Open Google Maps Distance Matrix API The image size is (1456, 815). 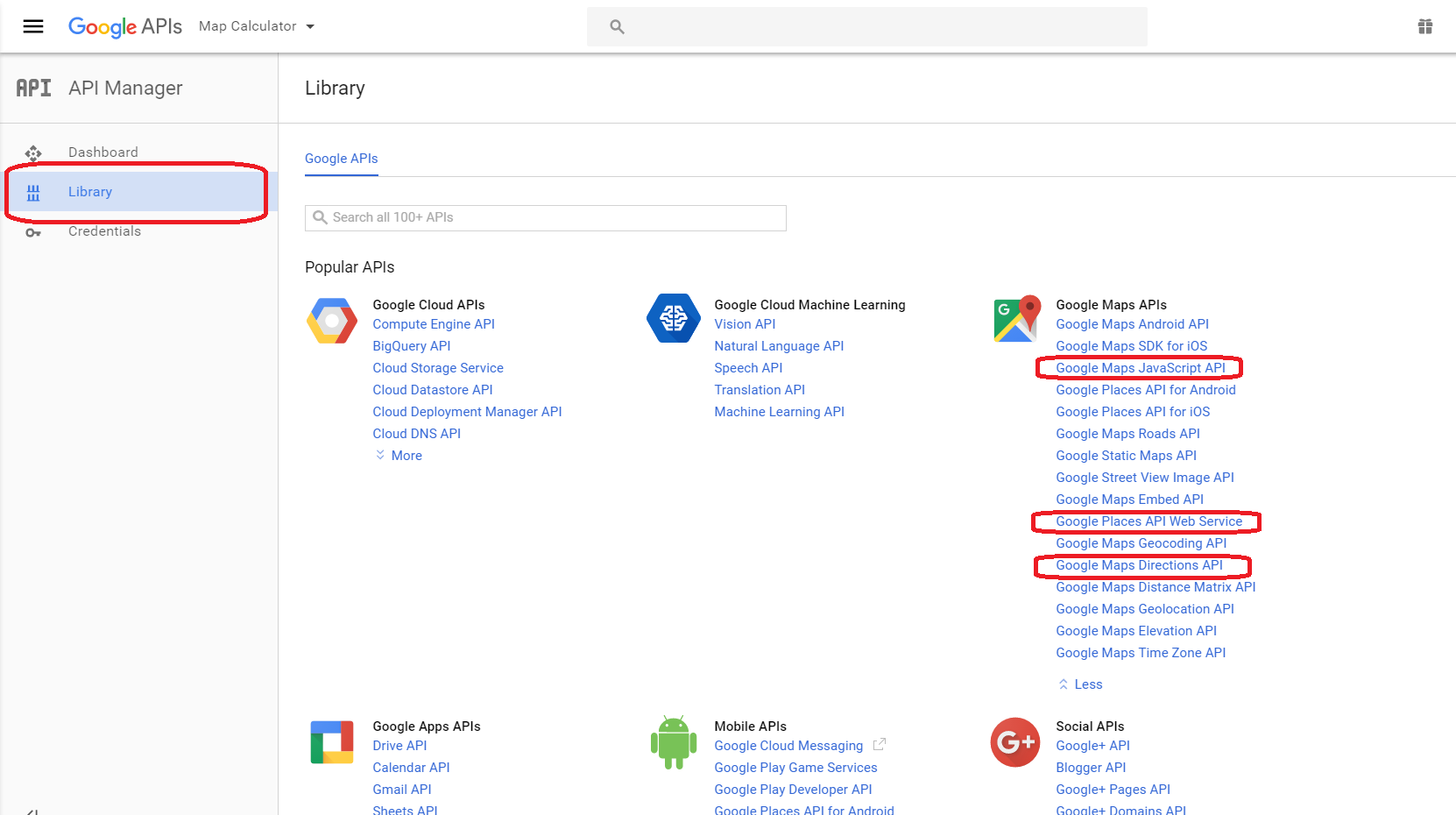(1156, 587)
